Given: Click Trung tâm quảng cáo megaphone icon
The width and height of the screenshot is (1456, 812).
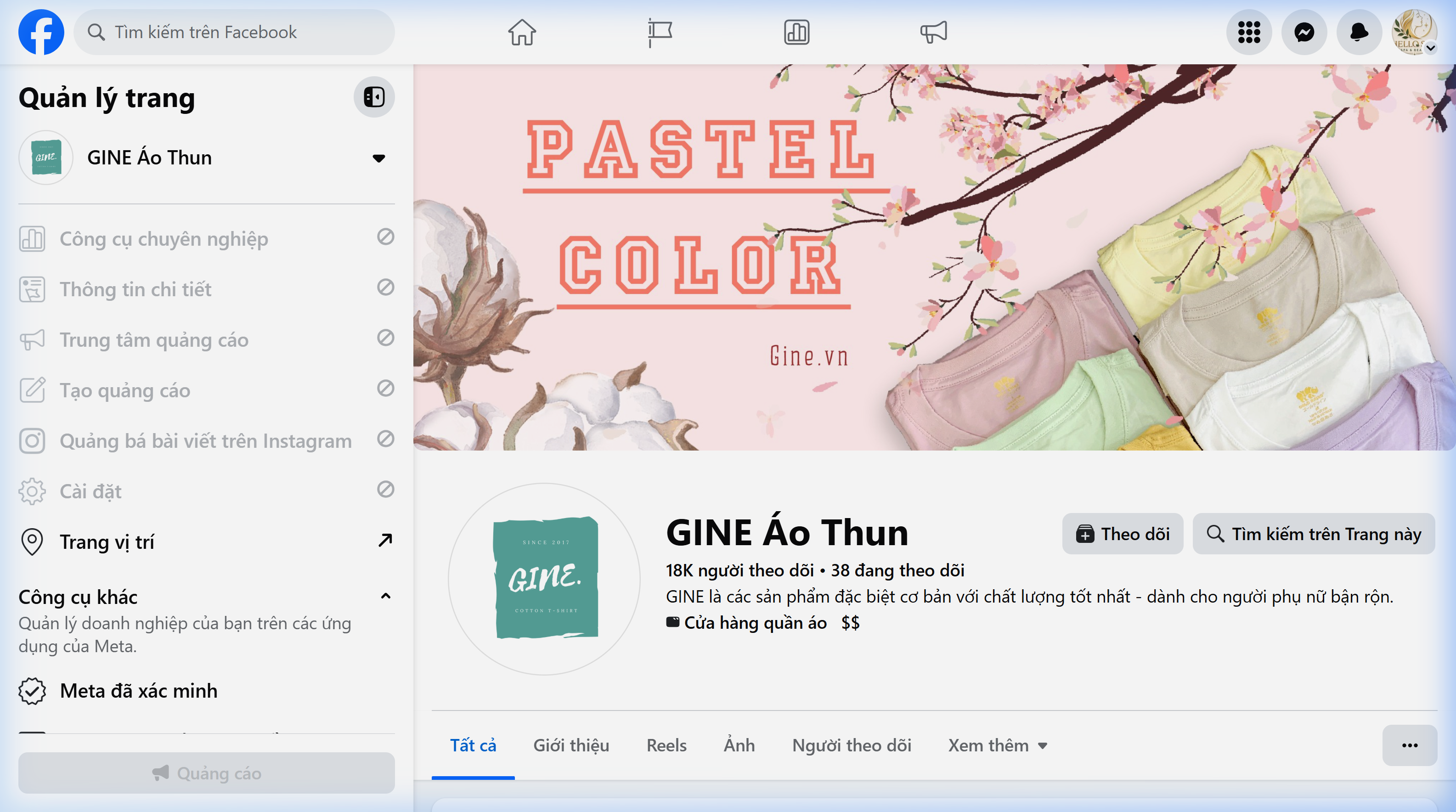Looking at the screenshot, I should [x=32, y=339].
